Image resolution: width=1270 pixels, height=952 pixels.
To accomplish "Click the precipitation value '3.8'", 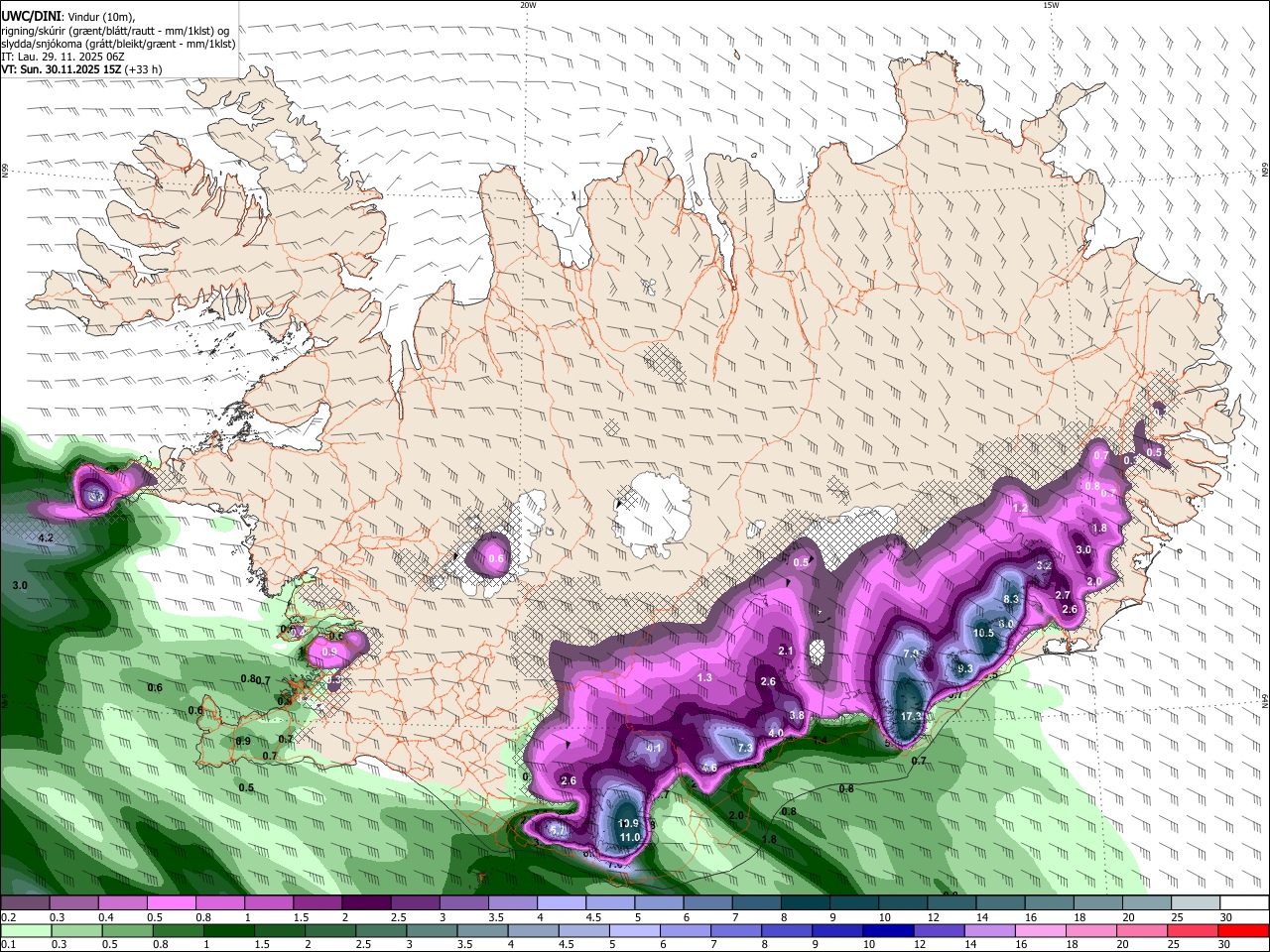I will 797,716.
